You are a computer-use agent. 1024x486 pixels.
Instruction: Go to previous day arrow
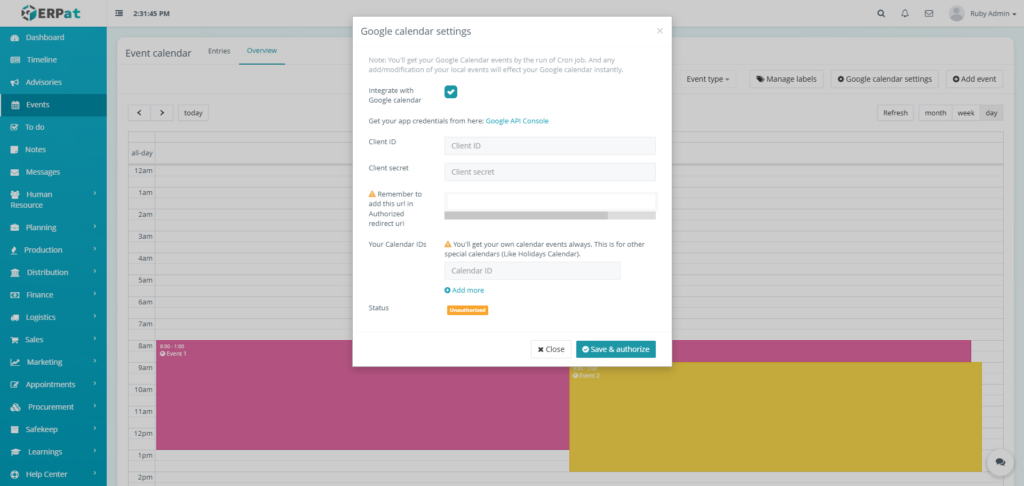pyautogui.click(x=139, y=112)
